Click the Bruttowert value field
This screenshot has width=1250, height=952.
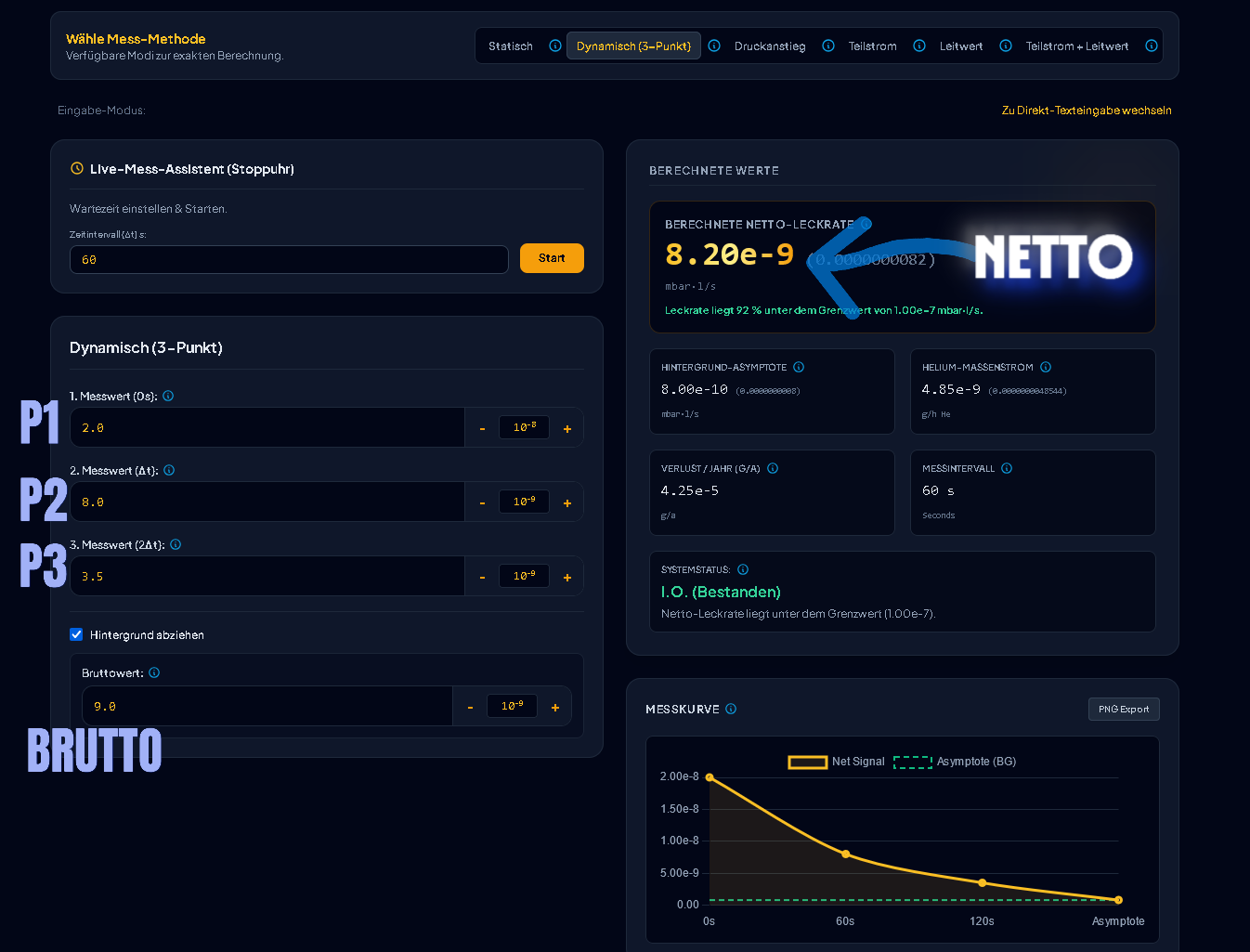pos(267,706)
